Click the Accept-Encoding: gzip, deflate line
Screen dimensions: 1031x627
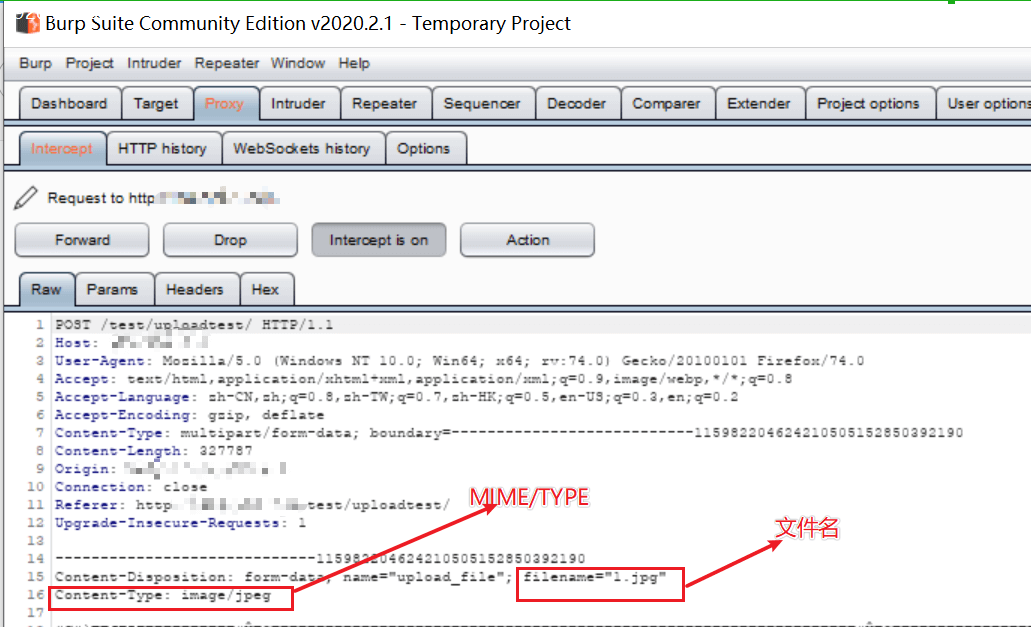189,415
